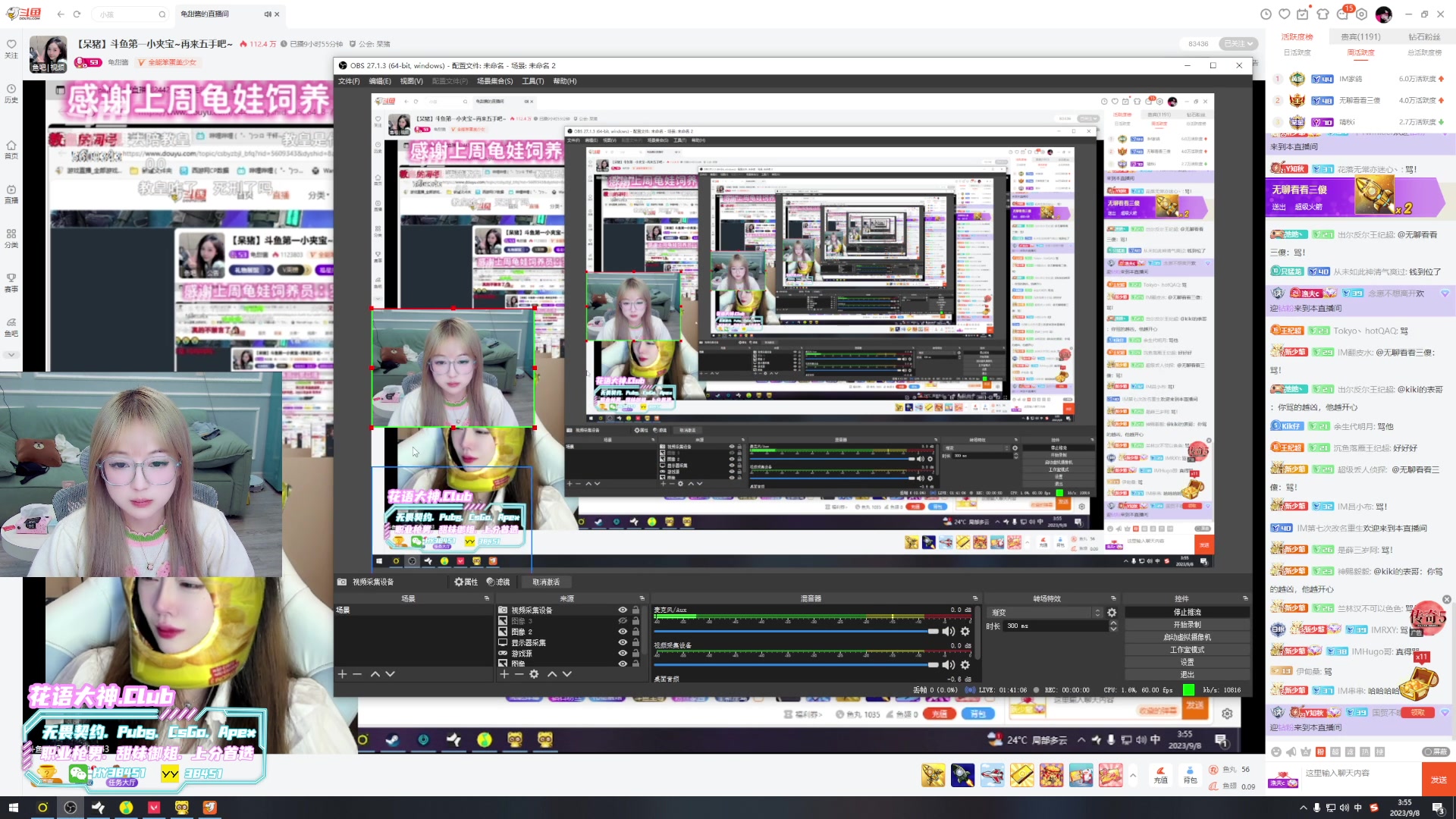Click the 停止推流 button

[x=1187, y=612]
